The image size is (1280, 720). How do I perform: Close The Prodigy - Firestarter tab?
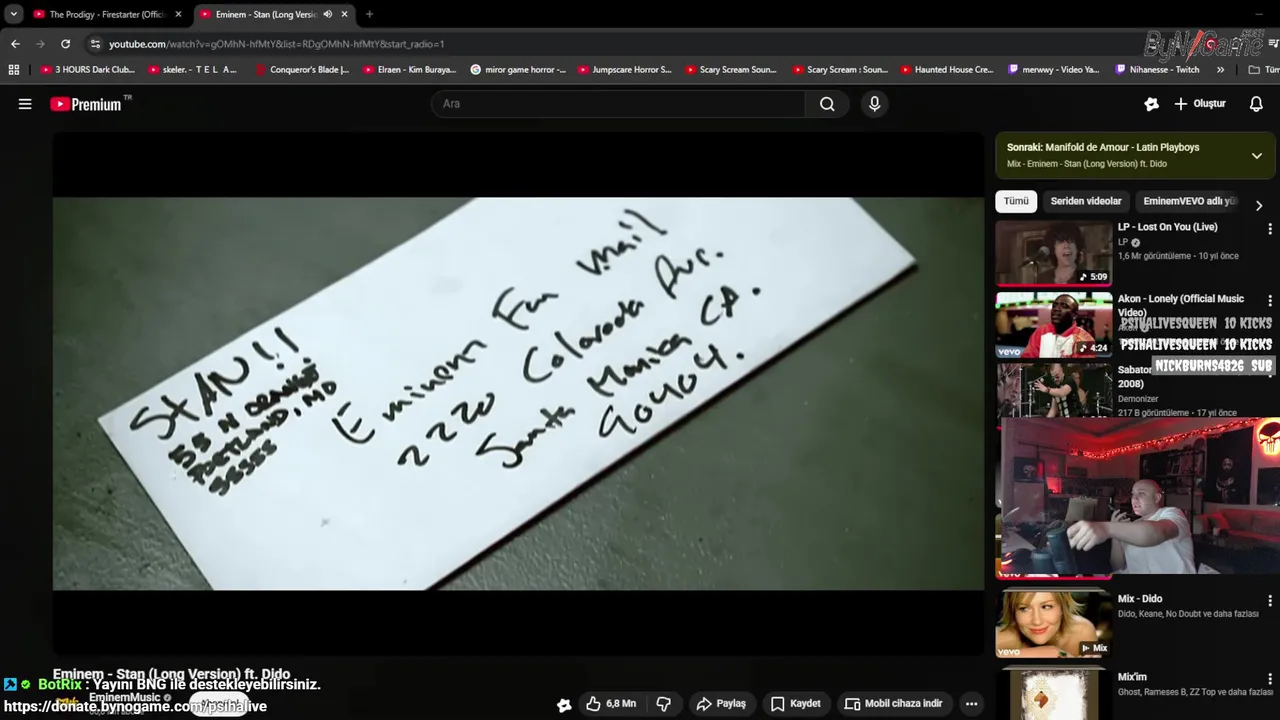click(x=178, y=14)
